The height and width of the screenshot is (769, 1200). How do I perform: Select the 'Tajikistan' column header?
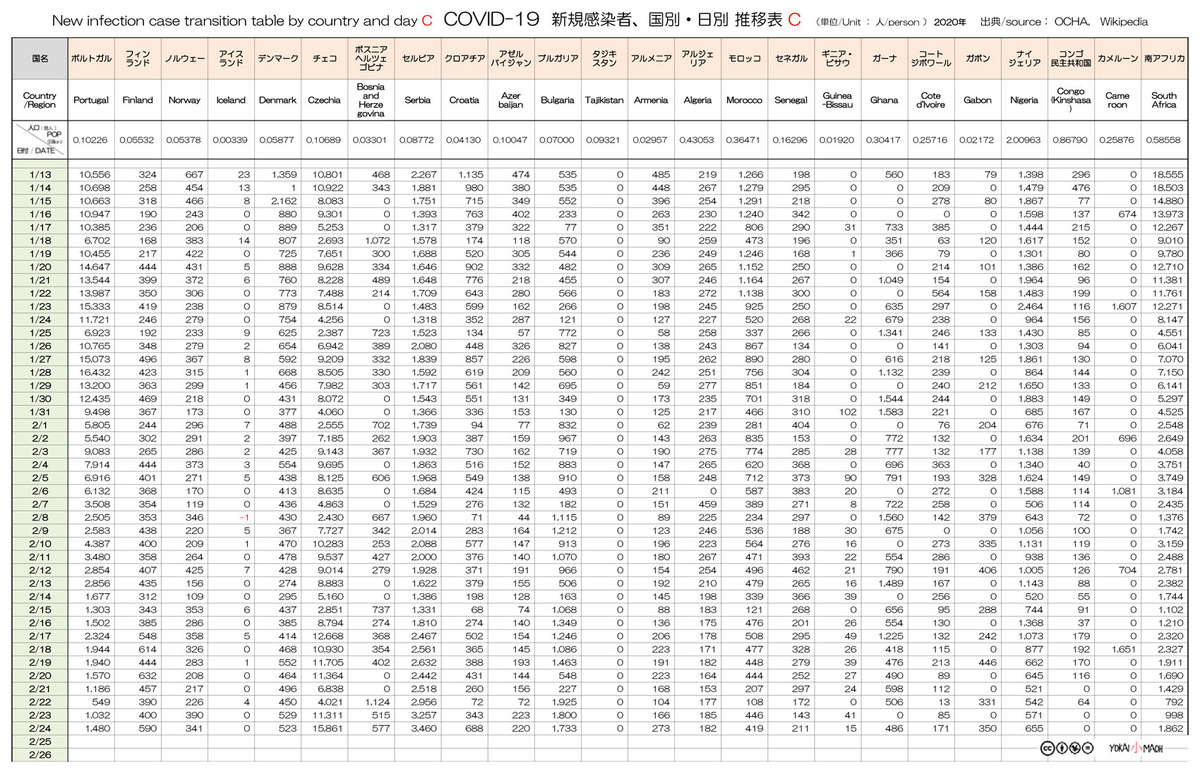point(604,101)
